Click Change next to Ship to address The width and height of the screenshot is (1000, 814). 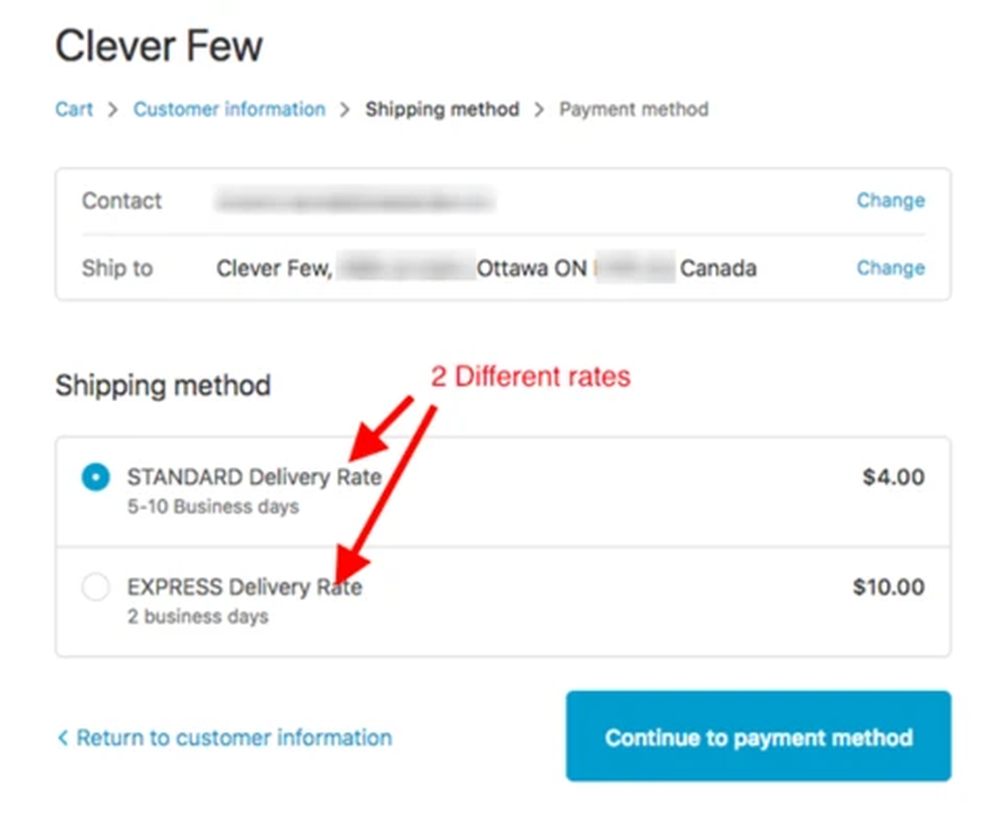pyautogui.click(x=890, y=268)
